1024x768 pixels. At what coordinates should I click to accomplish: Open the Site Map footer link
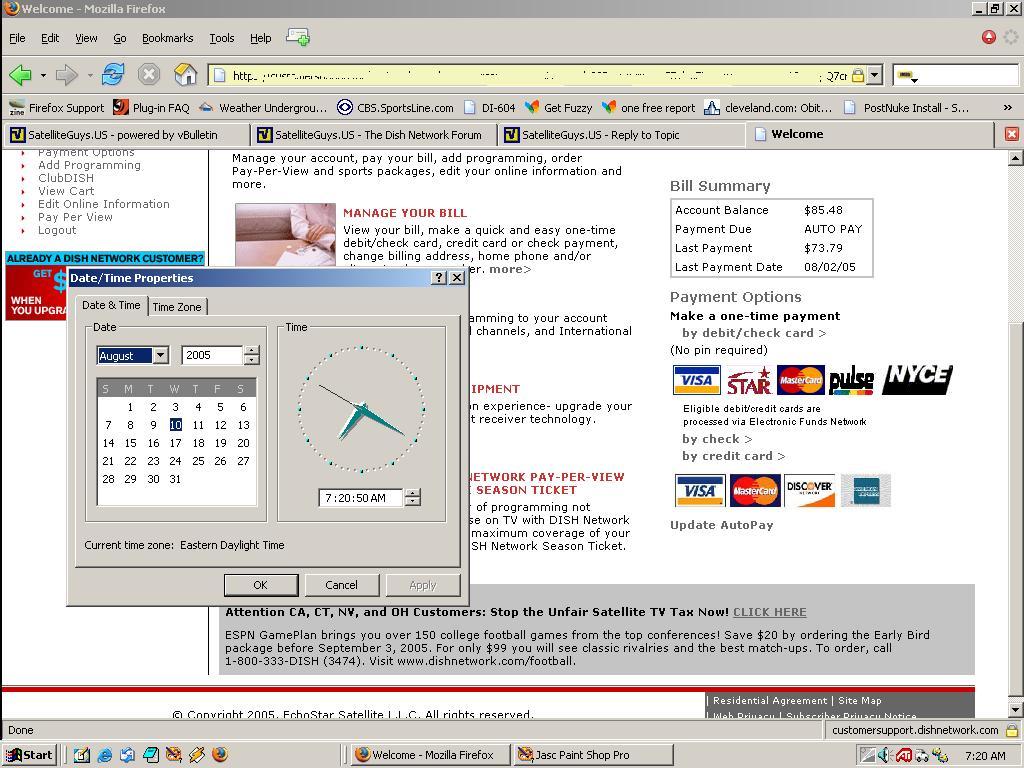tap(860, 700)
